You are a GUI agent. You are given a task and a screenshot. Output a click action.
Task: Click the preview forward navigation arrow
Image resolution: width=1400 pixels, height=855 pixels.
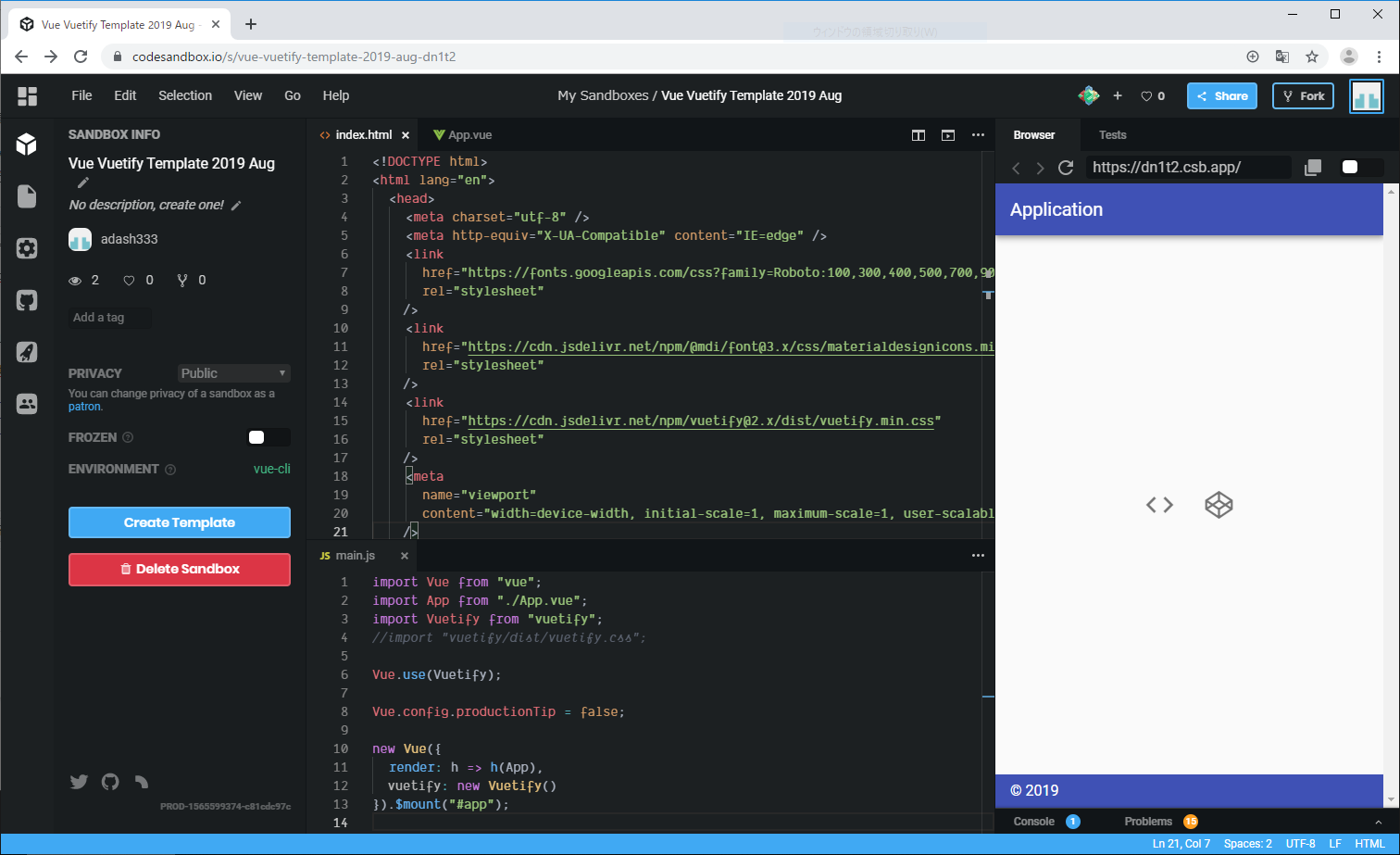point(1040,168)
